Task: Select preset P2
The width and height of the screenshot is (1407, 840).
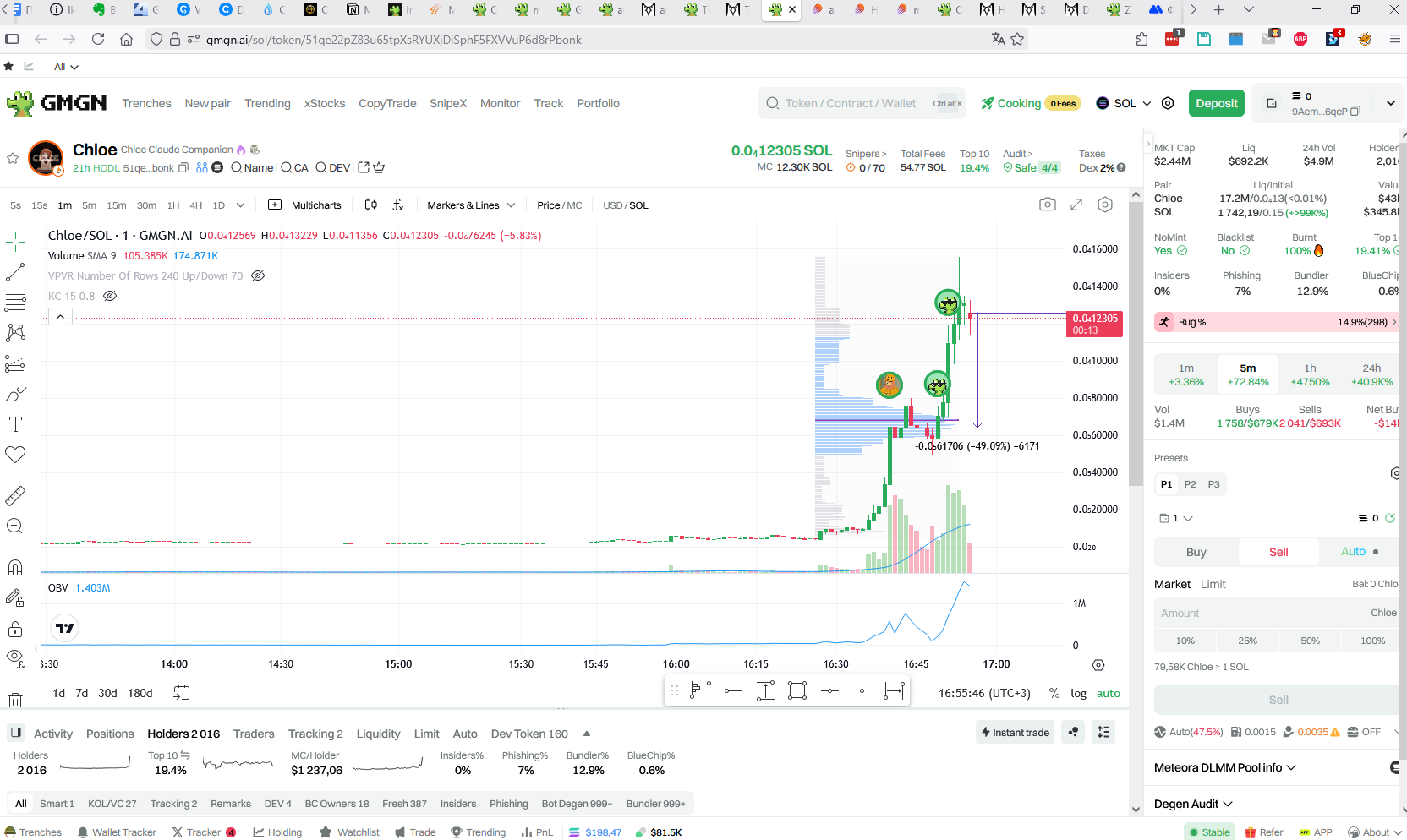Action: (x=1190, y=484)
